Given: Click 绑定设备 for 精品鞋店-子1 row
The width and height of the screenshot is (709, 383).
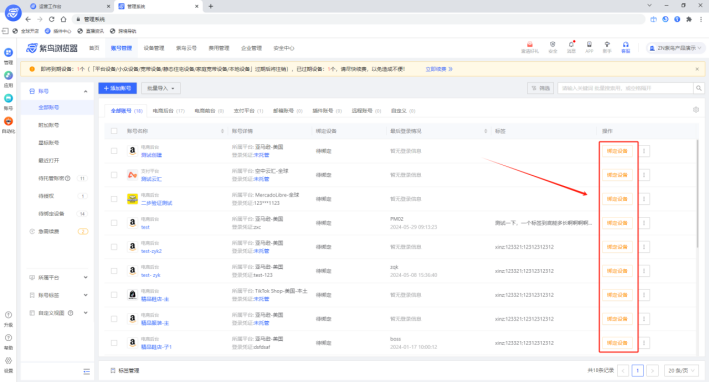Looking at the screenshot, I should 617,343.
